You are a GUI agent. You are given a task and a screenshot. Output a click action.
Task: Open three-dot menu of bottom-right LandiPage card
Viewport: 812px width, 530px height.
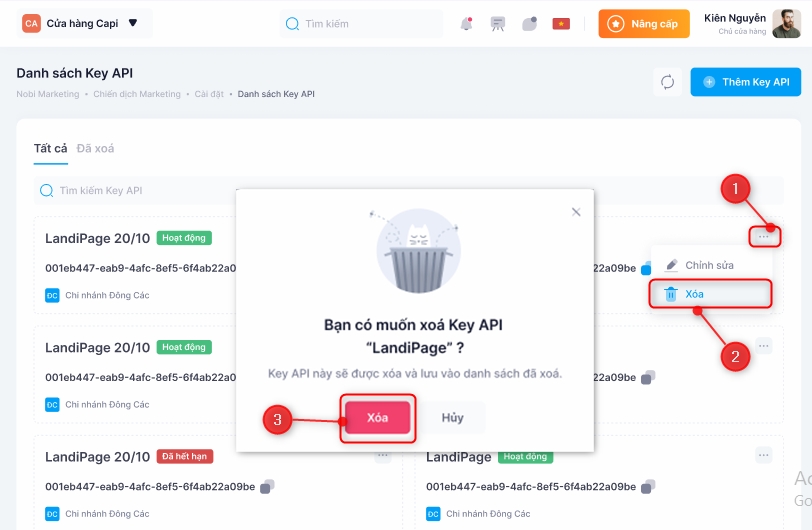point(764,456)
